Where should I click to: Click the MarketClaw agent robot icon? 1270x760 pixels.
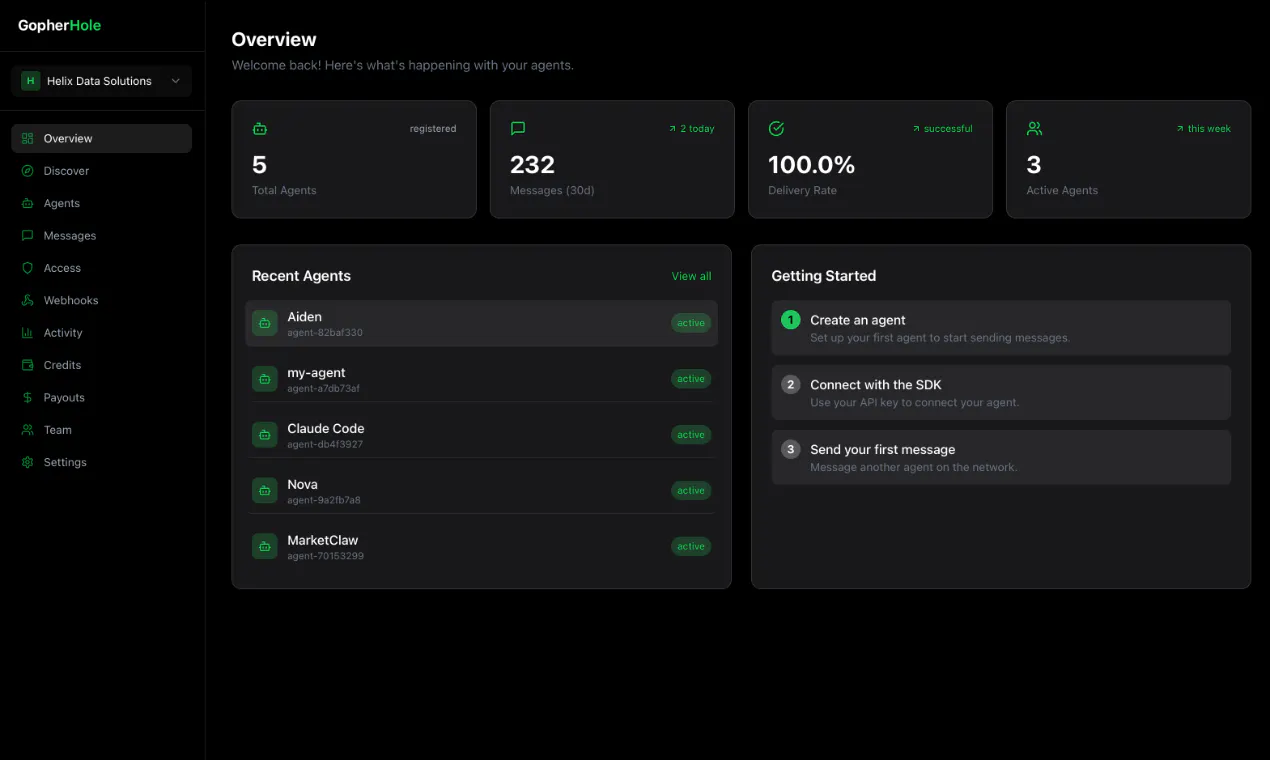click(265, 547)
